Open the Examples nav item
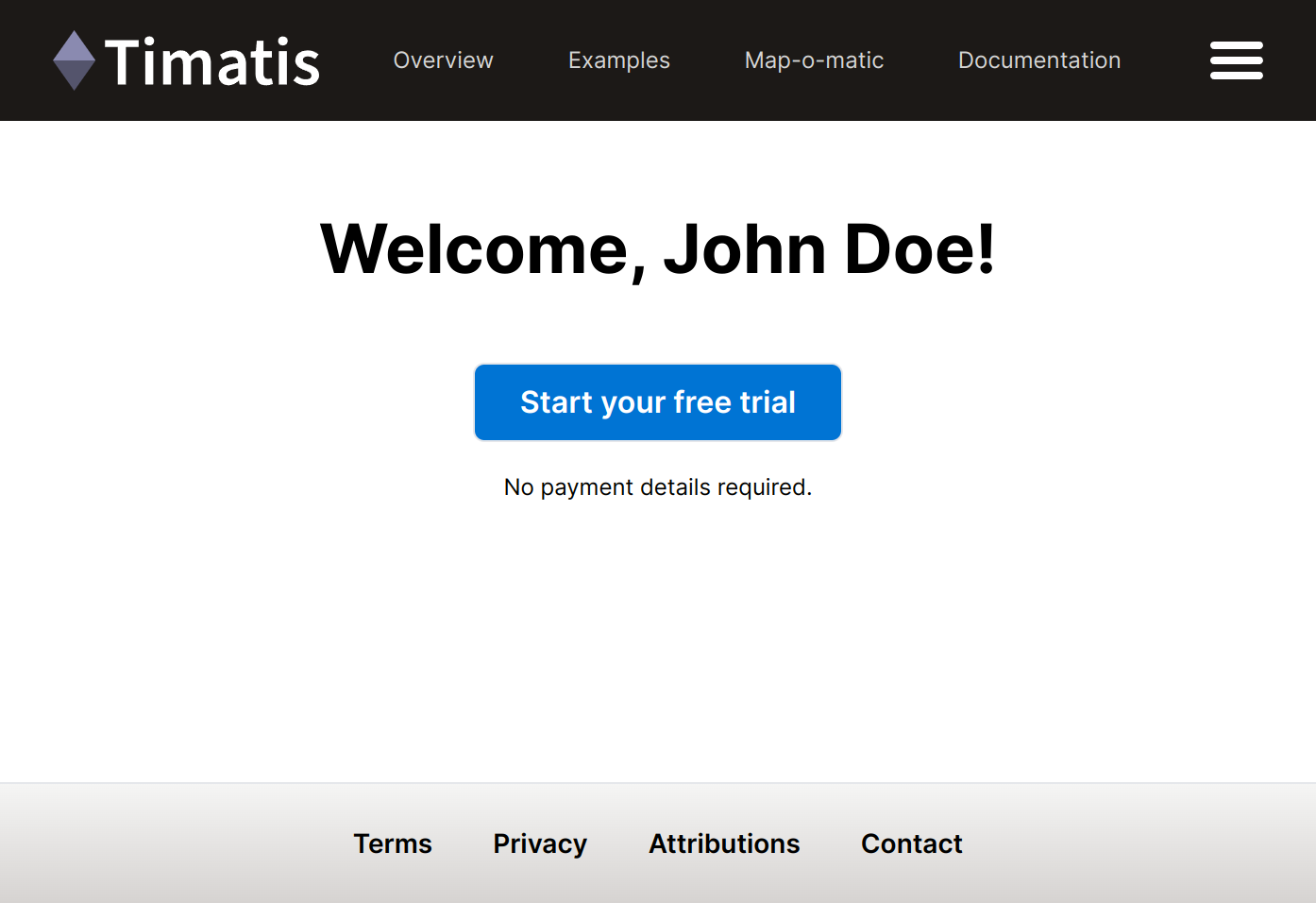This screenshot has width=1316, height=903. (618, 60)
